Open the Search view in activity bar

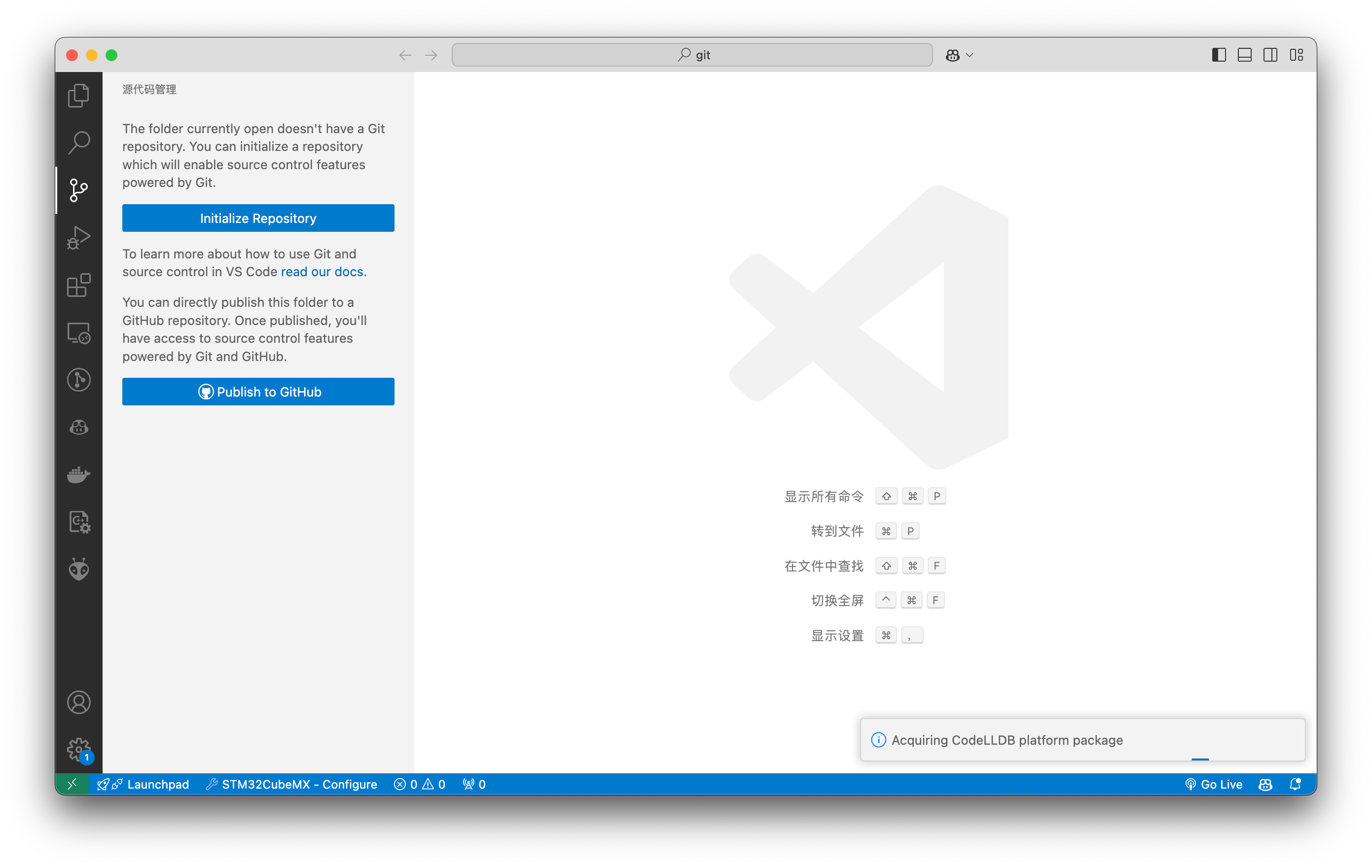point(78,143)
